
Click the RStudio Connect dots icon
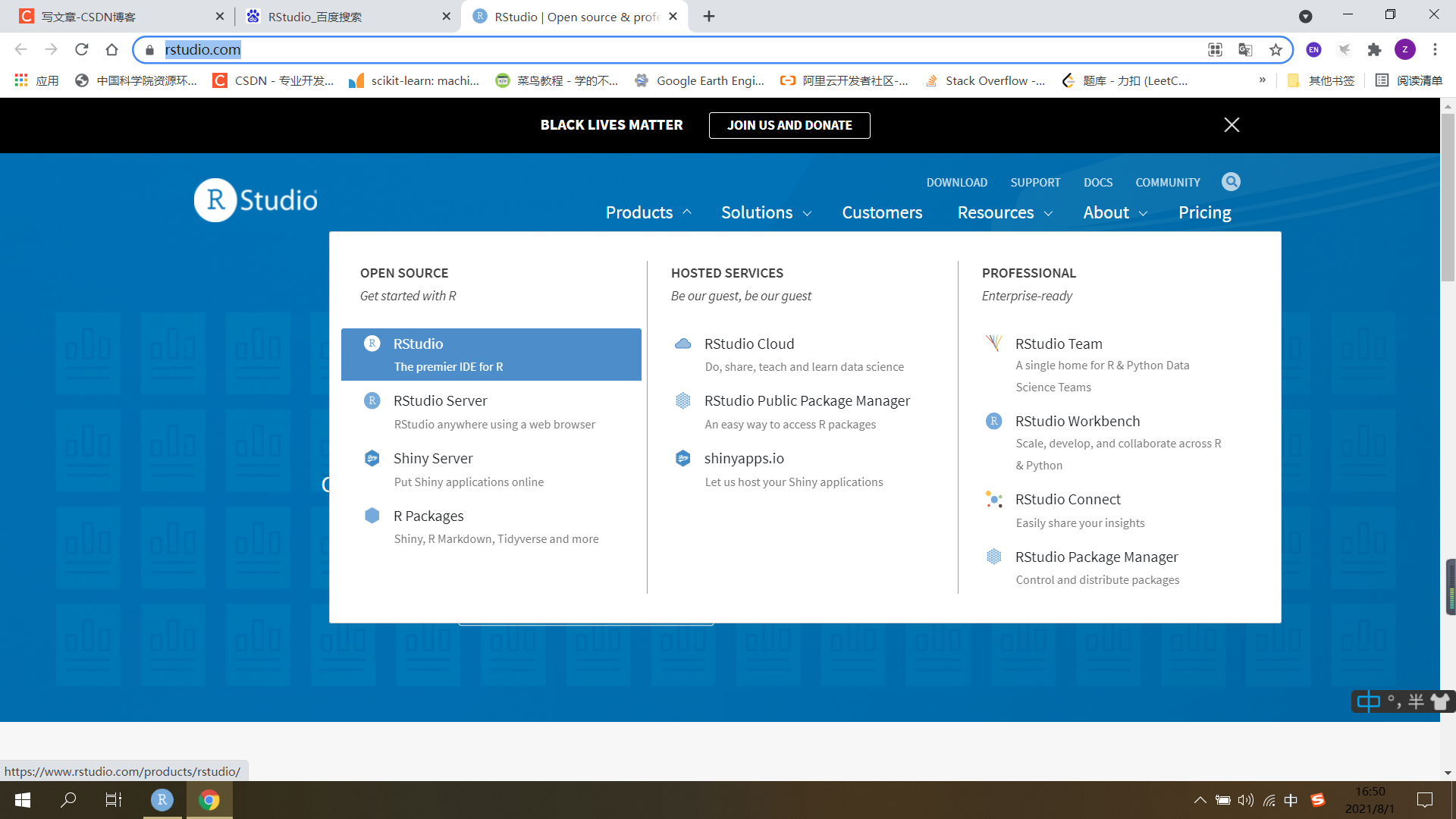click(x=993, y=500)
